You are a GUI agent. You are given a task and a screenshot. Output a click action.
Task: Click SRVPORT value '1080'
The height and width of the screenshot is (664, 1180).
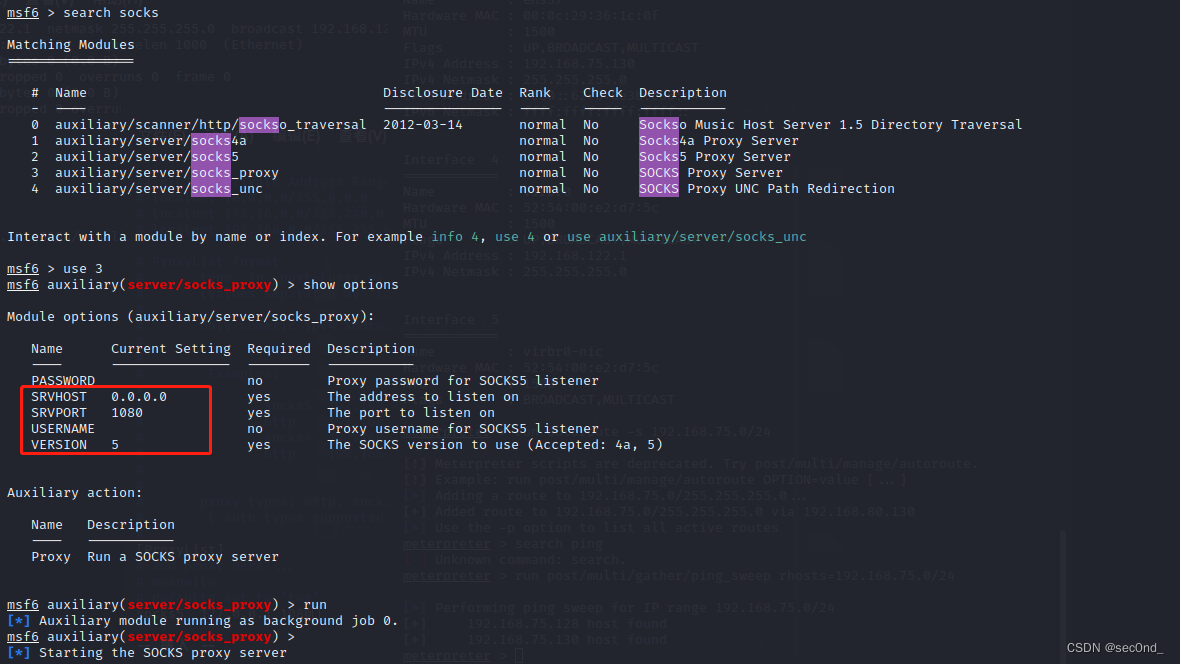[x=127, y=413]
